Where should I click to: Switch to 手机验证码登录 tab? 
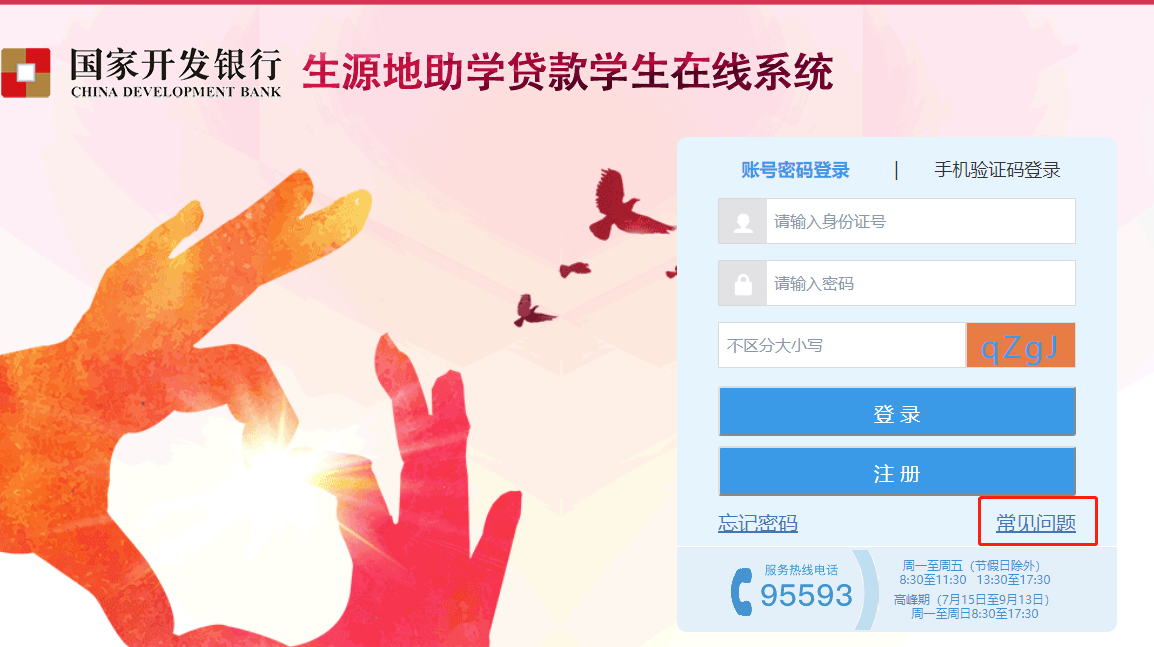click(997, 170)
